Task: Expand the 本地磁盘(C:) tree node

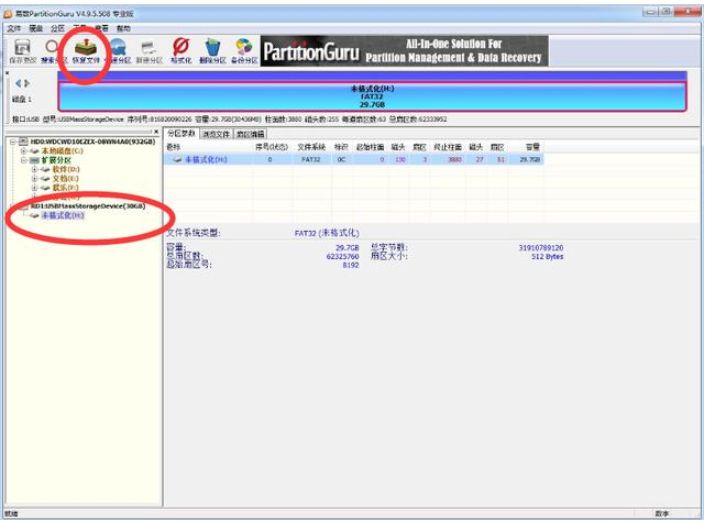Action: pyautogui.click(x=24, y=151)
